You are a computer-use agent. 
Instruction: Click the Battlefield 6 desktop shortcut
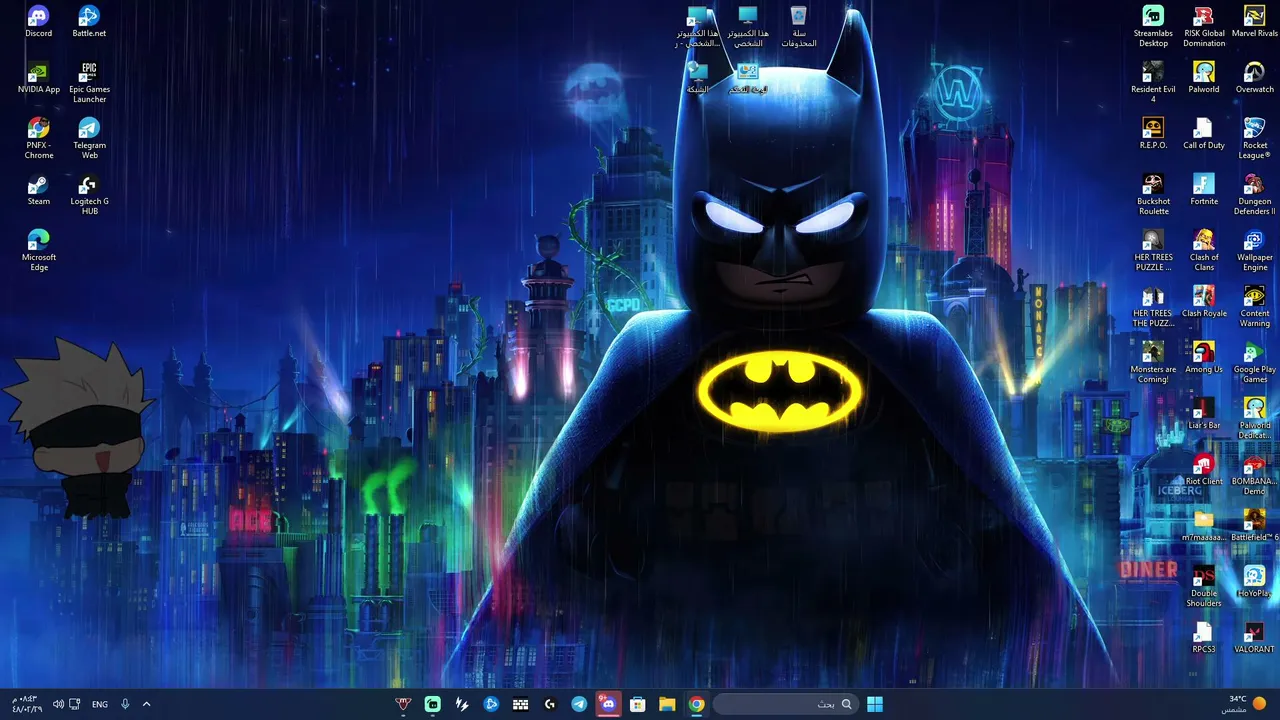[1254, 525]
